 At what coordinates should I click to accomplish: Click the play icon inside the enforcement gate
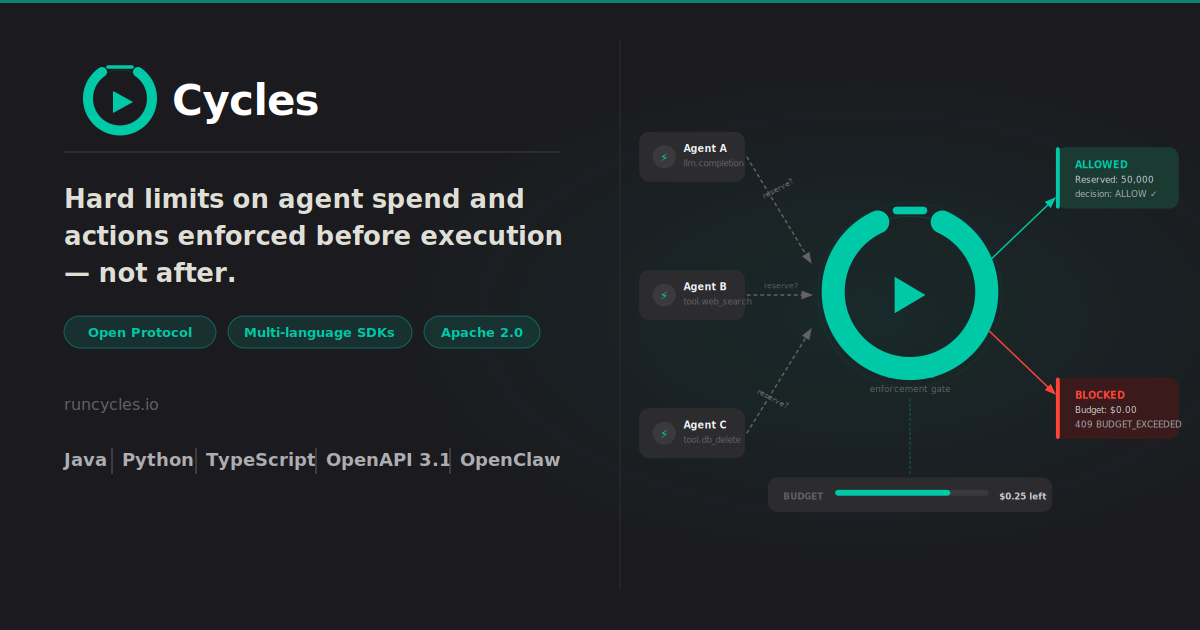click(910, 294)
